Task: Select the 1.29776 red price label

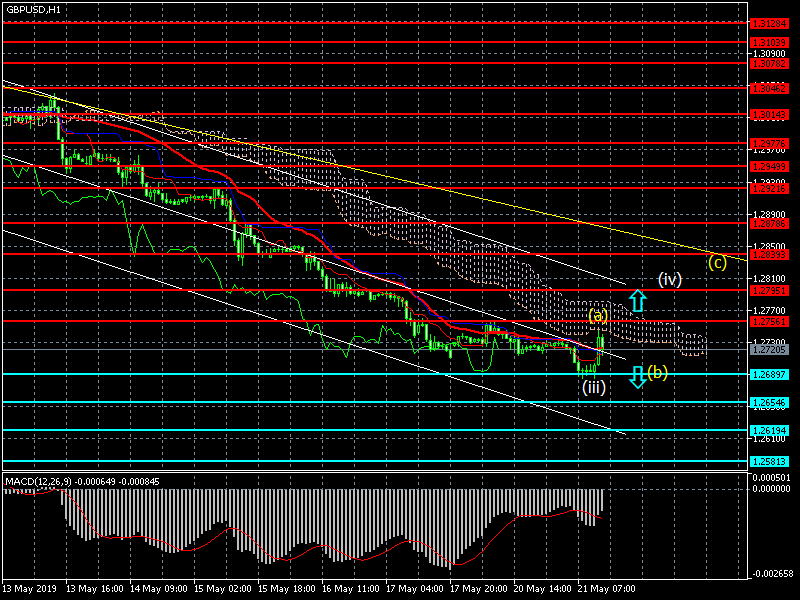Action: (x=769, y=144)
